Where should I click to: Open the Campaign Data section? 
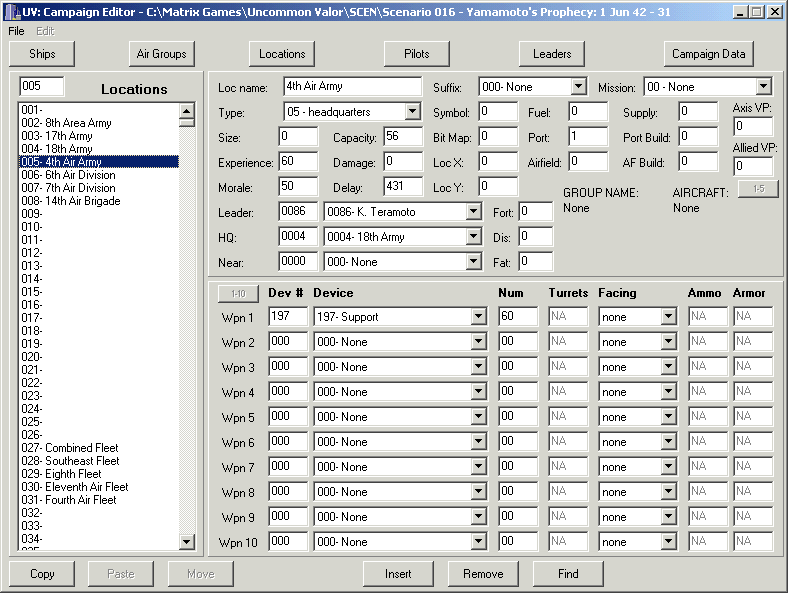pyautogui.click(x=709, y=54)
